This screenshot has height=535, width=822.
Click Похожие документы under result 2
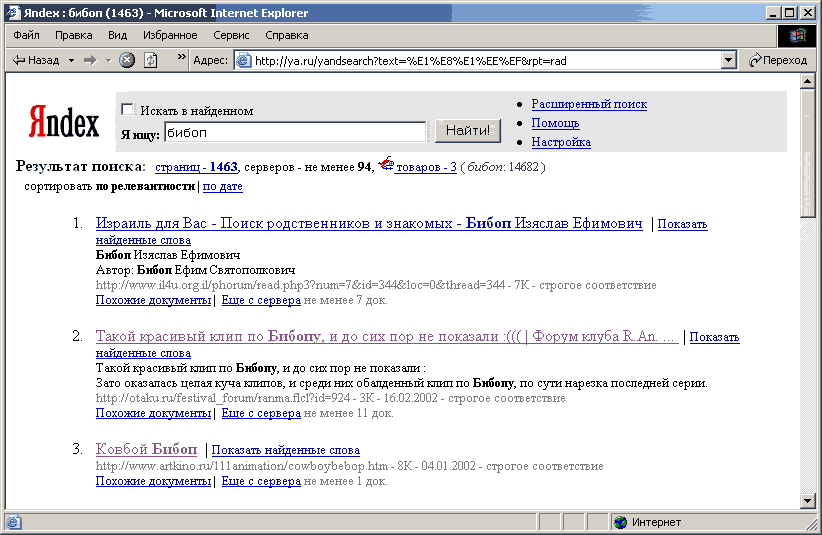pyautogui.click(x=154, y=413)
